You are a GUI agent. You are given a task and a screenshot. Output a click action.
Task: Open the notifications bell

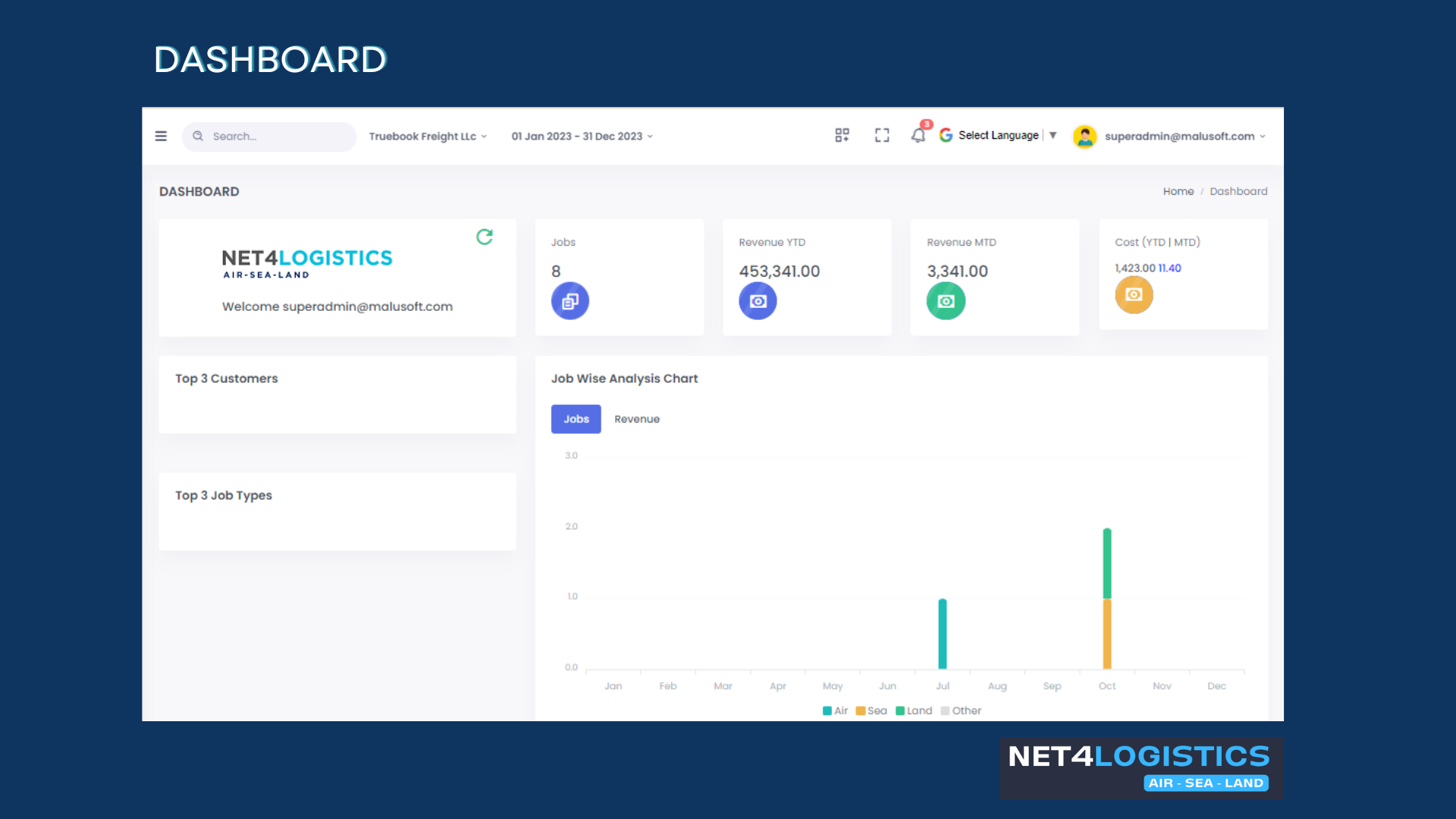[x=918, y=136]
